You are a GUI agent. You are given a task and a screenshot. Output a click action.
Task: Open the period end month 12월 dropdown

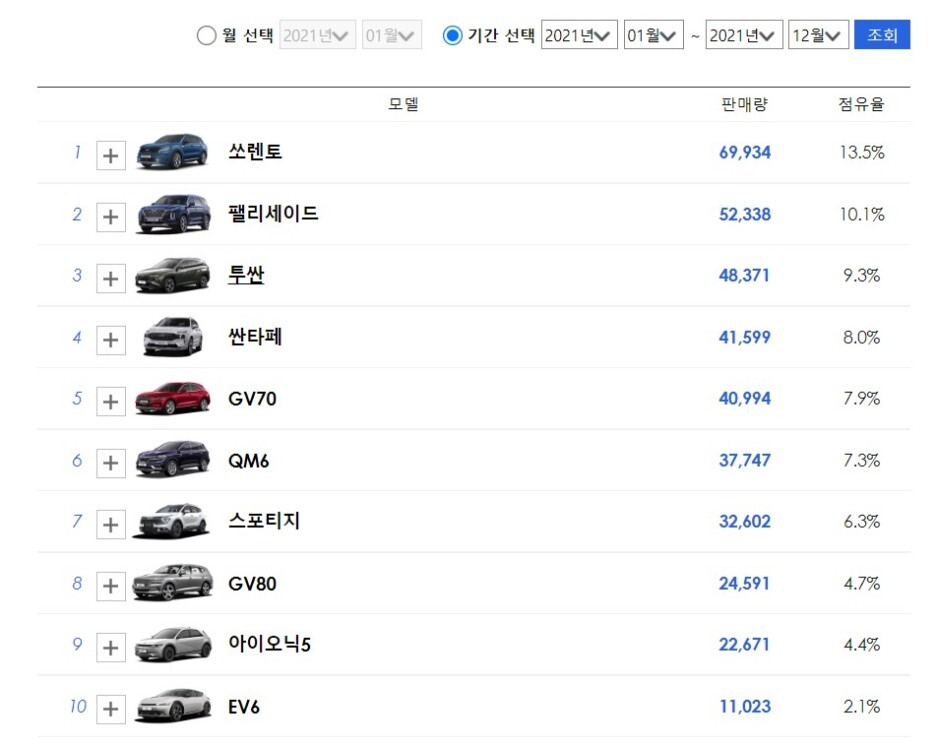click(818, 35)
